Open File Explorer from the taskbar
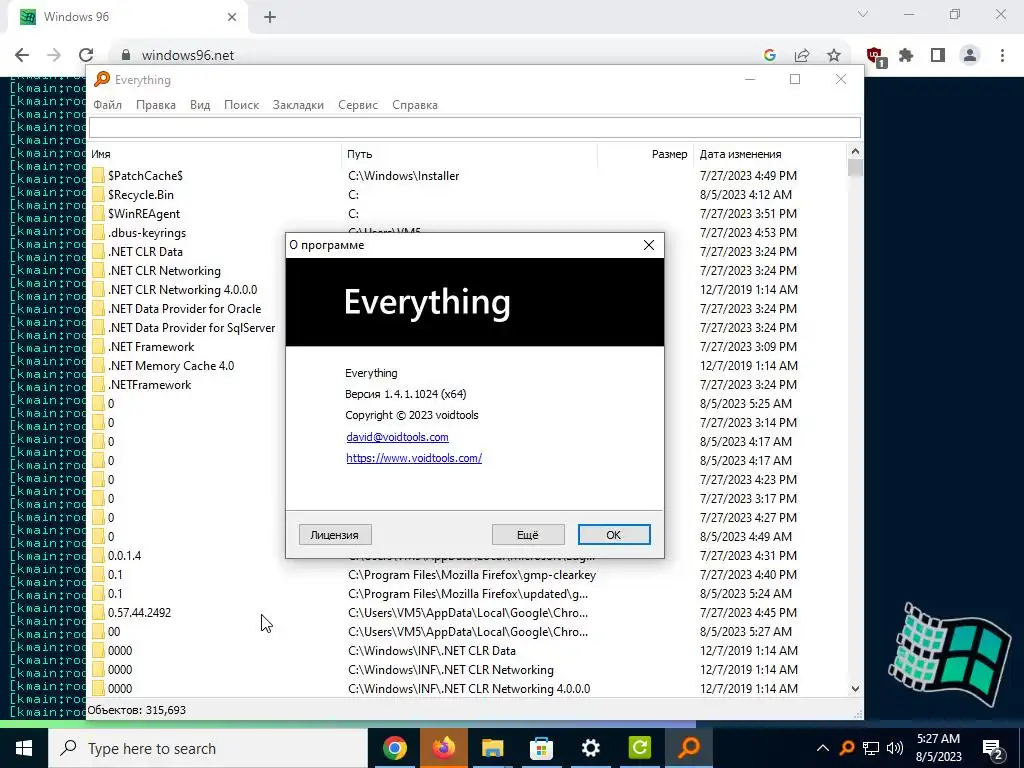 pyautogui.click(x=492, y=748)
